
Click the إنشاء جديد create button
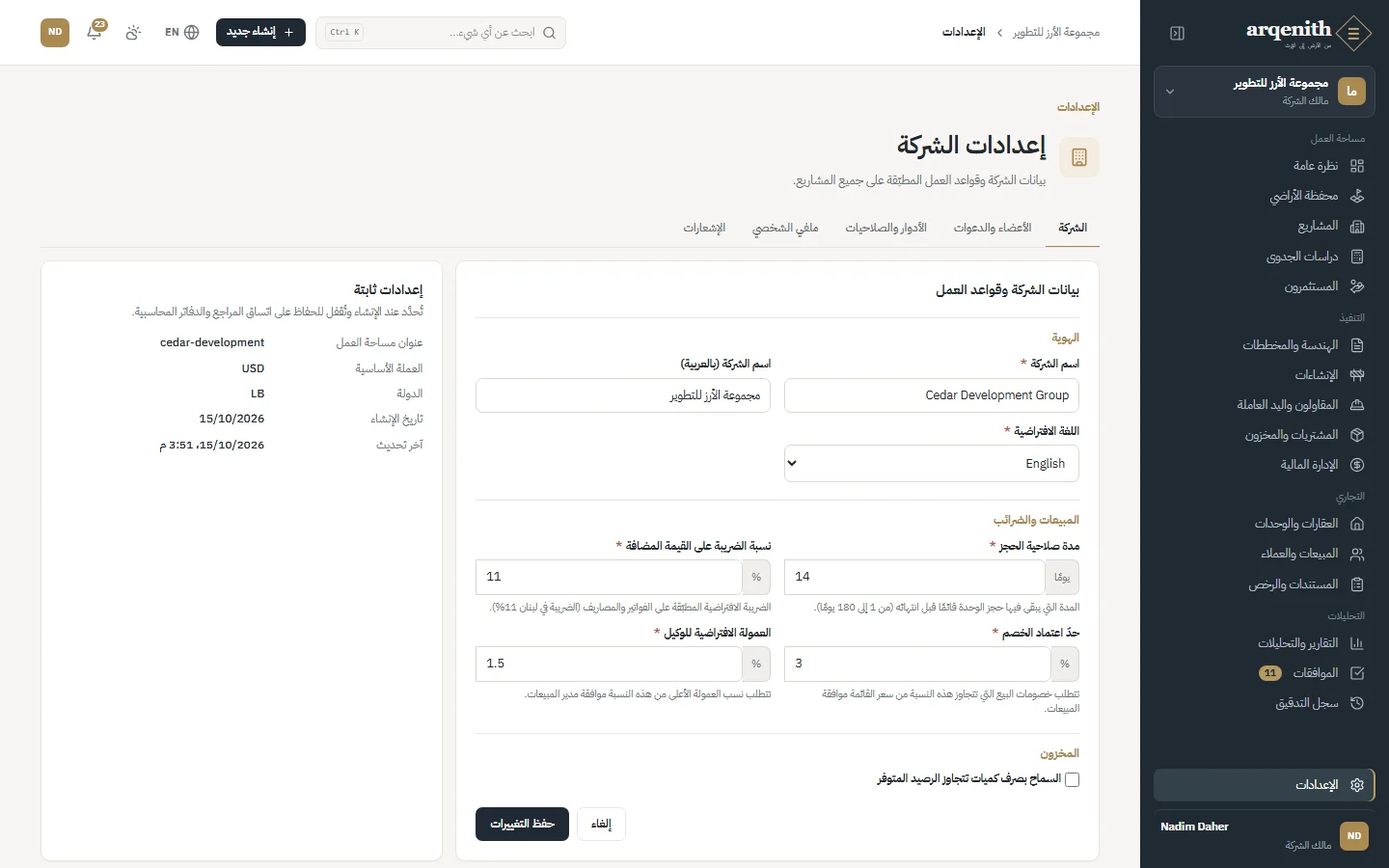260,32
